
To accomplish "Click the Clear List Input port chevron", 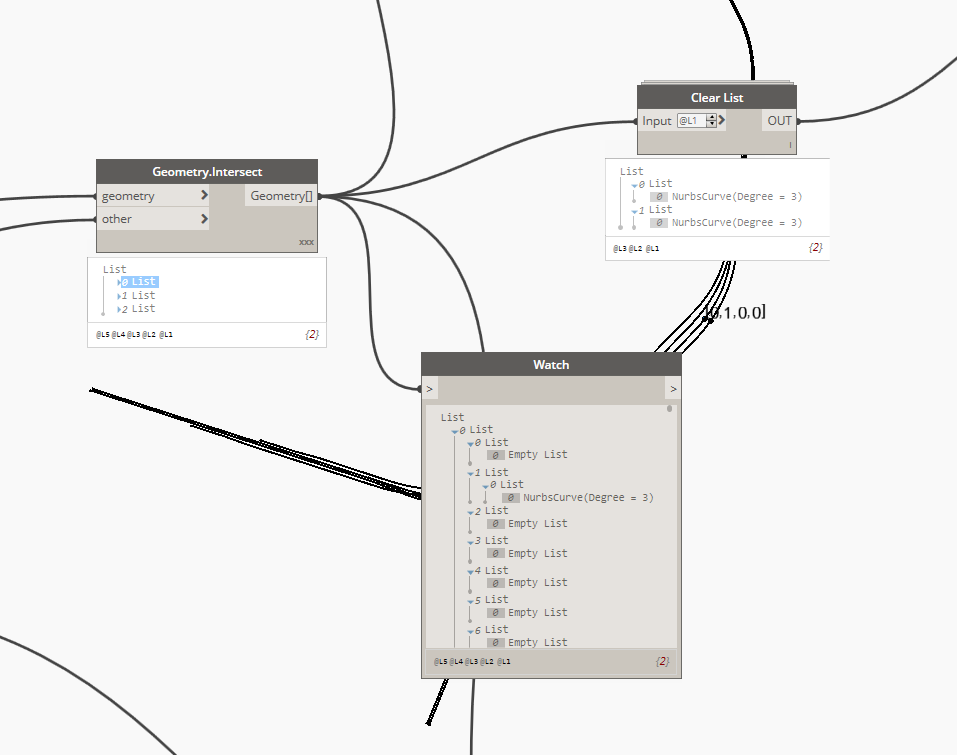I will [x=722, y=121].
